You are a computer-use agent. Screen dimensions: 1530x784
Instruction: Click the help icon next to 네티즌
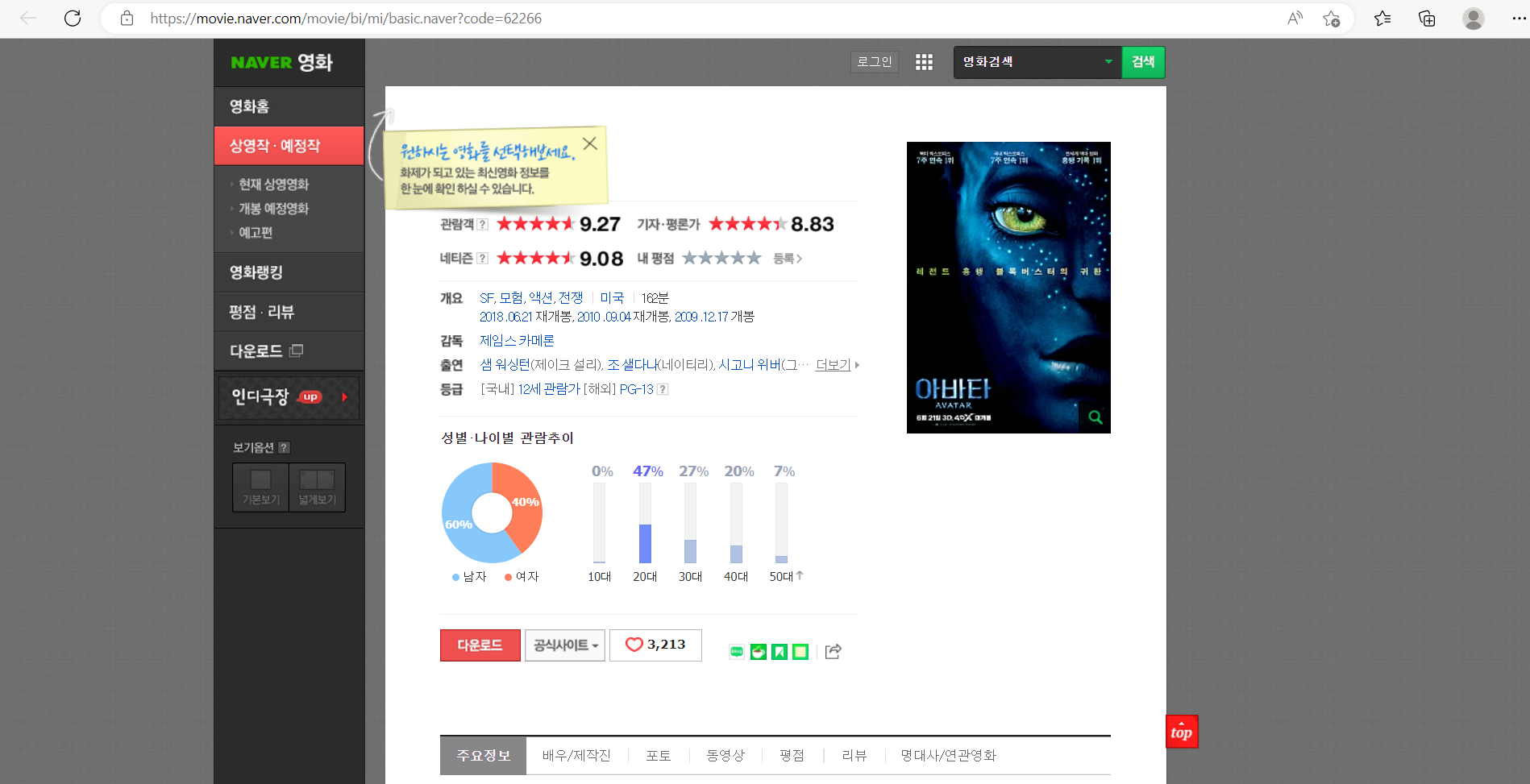482,259
